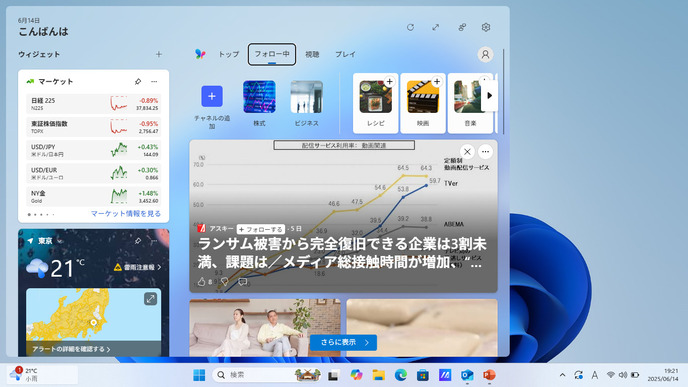Screen dimensions: 688x387
Task: Open 雷雨注意報 alert
Action: click(x=138, y=267)
